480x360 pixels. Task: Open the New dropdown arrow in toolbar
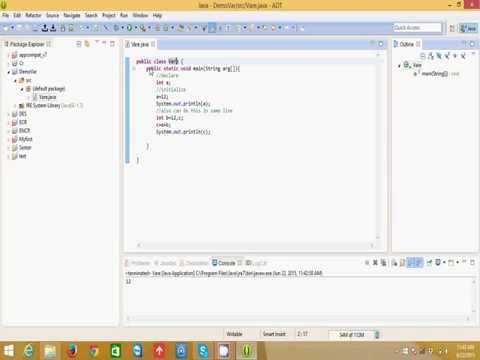pos(12,28)
